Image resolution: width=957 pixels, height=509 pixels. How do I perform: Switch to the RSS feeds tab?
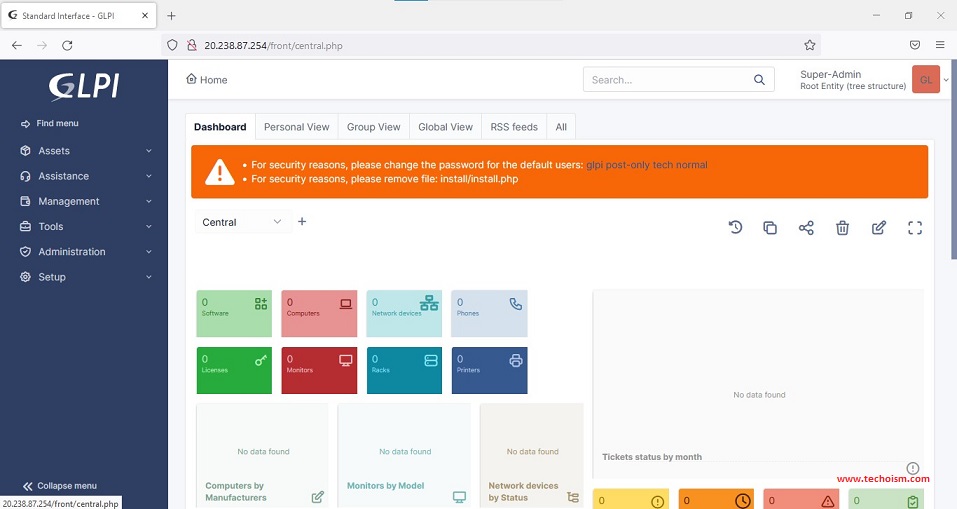tap(514, 127)
